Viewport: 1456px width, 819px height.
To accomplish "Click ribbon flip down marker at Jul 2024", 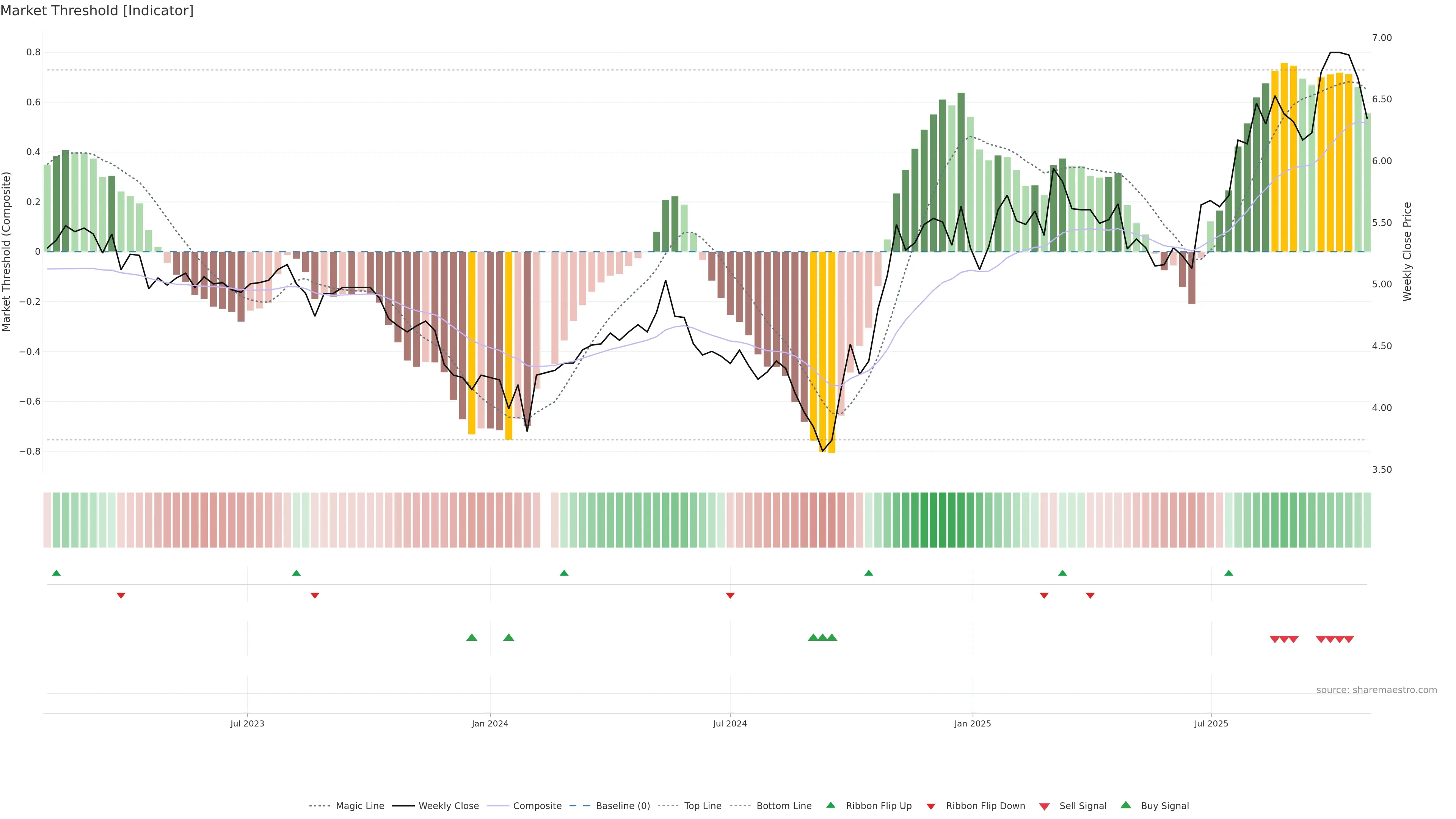I will [x=730, y=596].
